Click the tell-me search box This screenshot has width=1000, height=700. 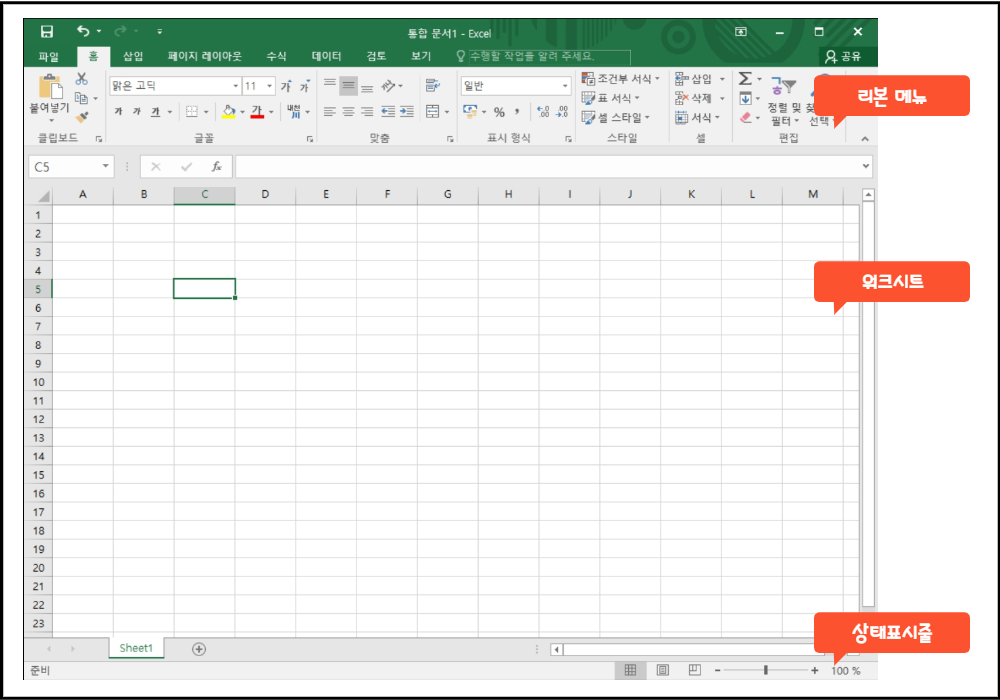point(549,57)
